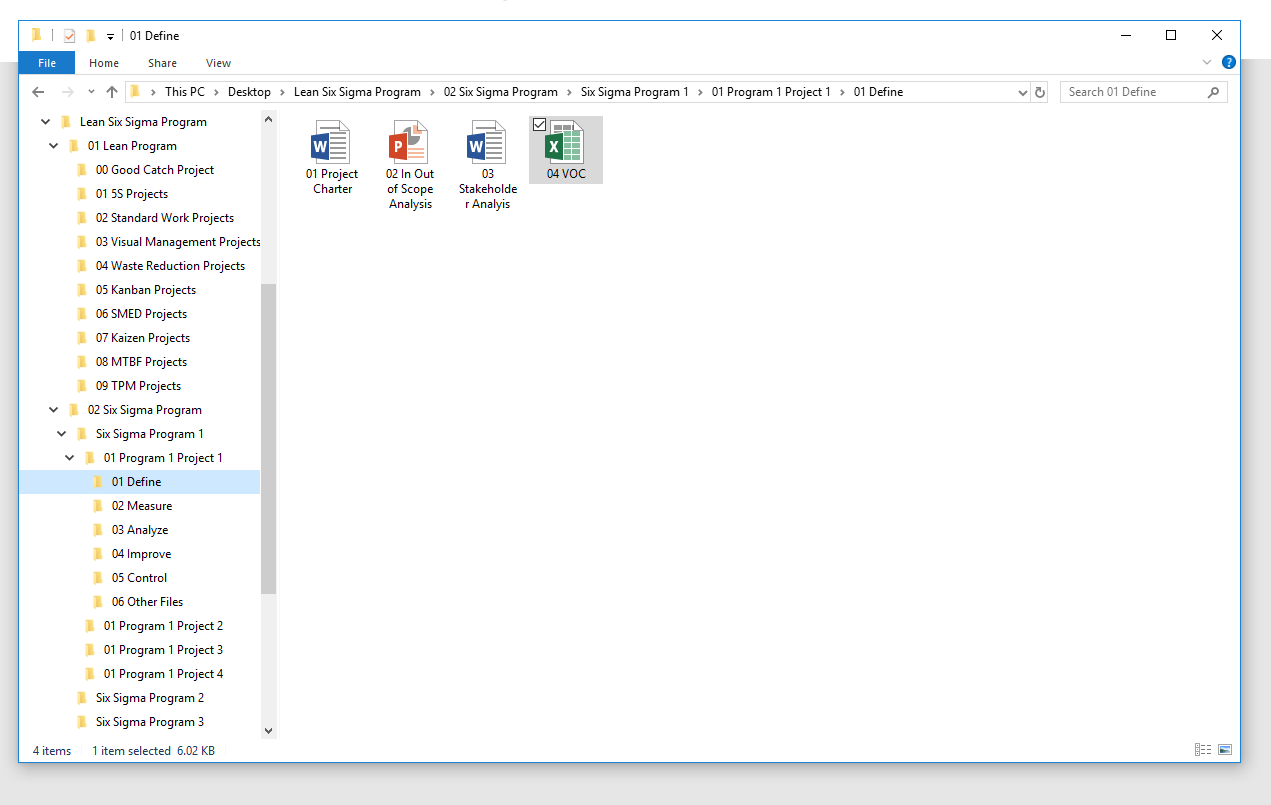Screen dimensions: 1271x805
Task: Collapse the Lean Six Sigma Program tree node
Action: 45,122
